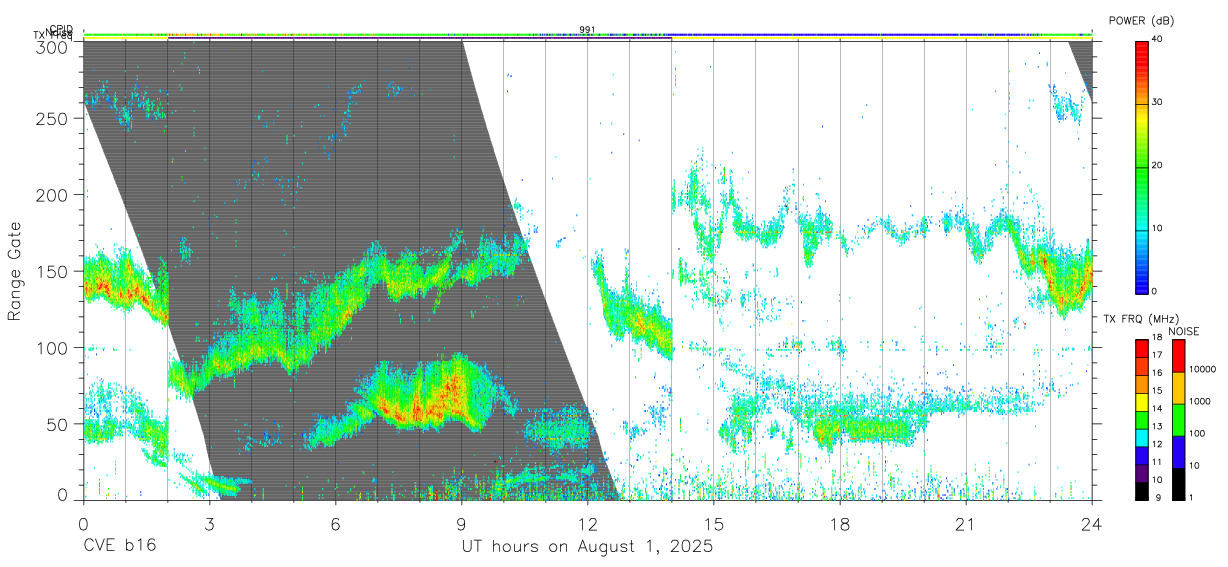The height and width of the screenshot is (567, 1228).
Task: Click the 250 range gate tick label
Action: click(53, 118)
